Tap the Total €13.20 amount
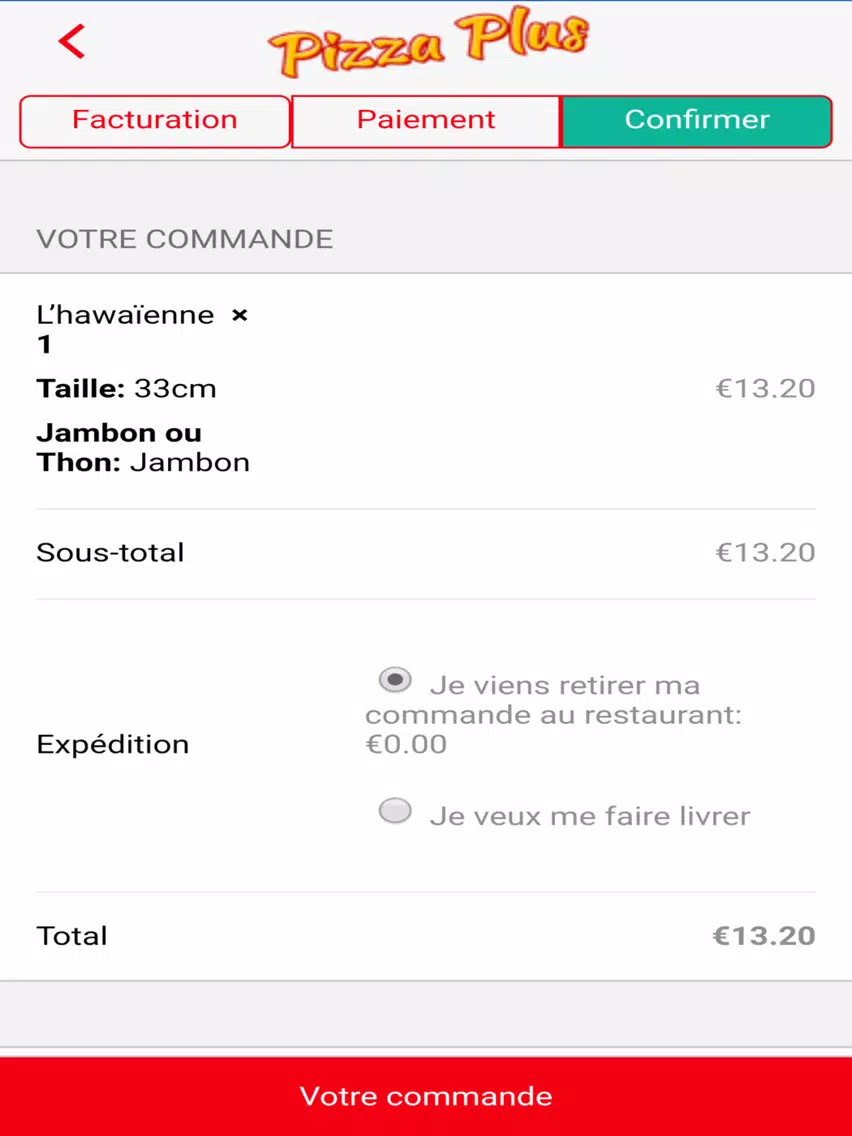Viewport: 852px width, 1136px height. tap(764, 936)
